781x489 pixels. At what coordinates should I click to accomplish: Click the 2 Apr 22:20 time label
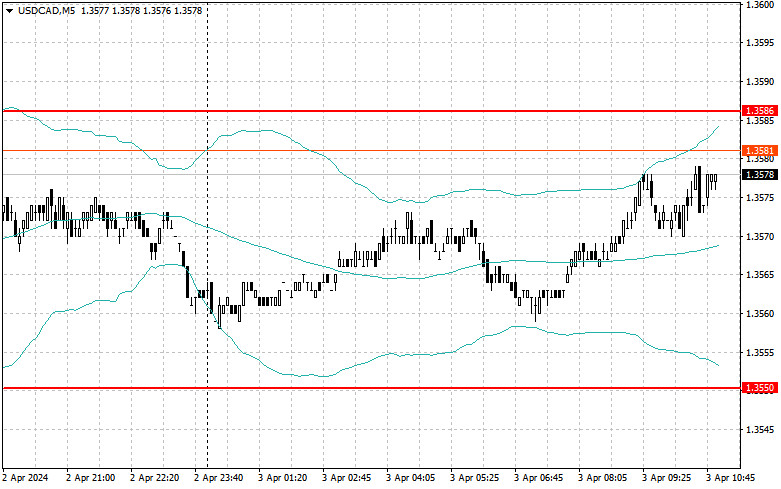coord(154,478)
